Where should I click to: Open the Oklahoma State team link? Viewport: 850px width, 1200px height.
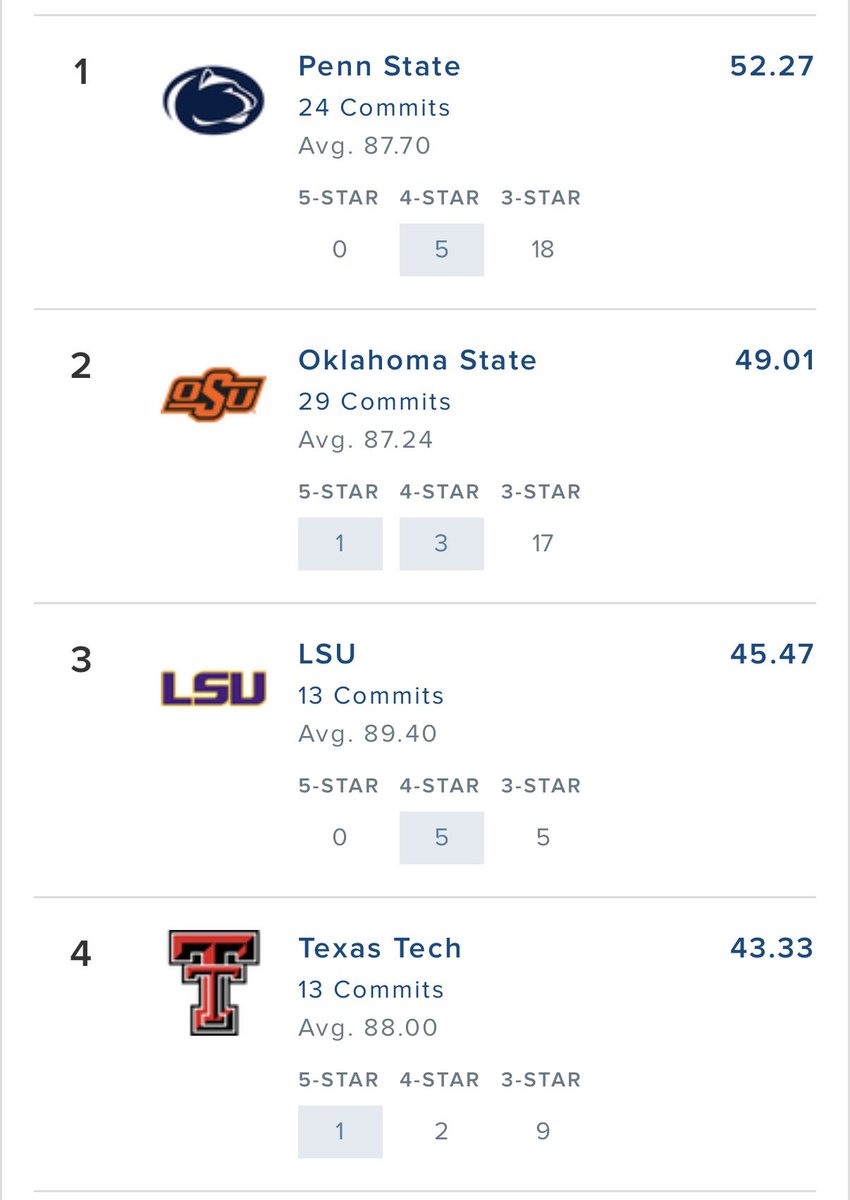coord(417,360)
